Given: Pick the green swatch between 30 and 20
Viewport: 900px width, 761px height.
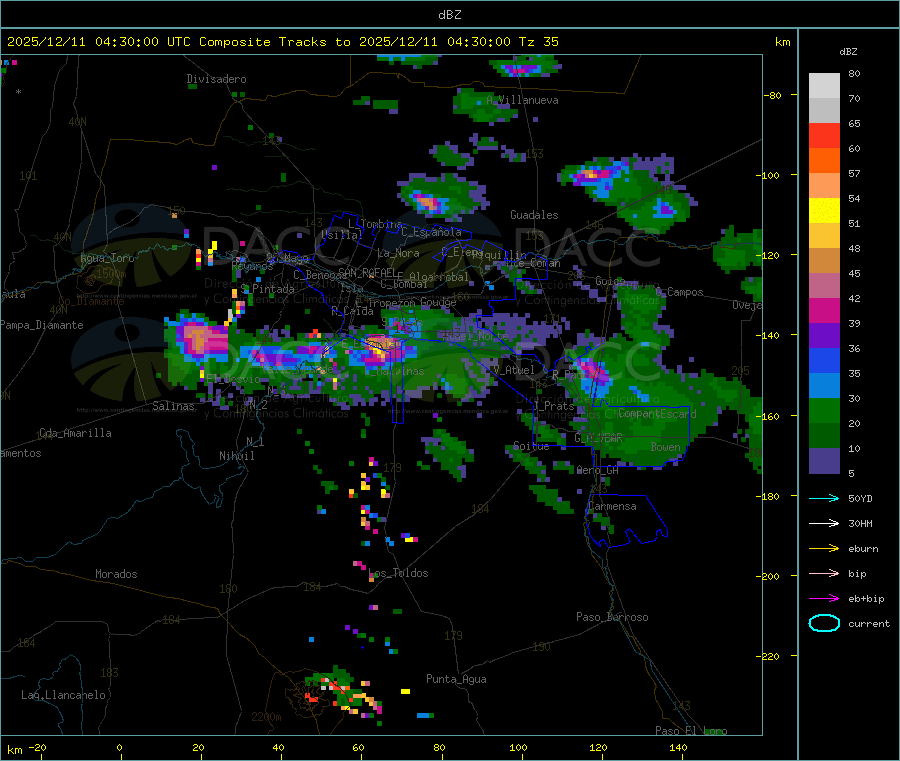Looking at the screenshot, I should tap(824, 410).
